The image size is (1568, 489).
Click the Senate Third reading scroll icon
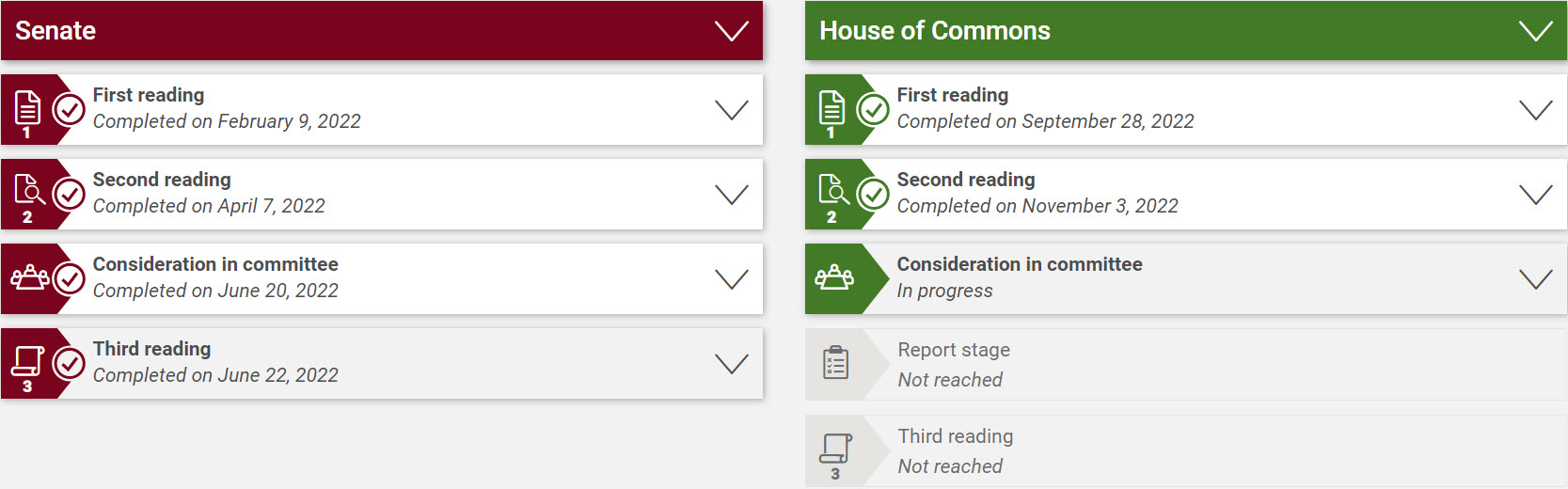click(27, 362)
